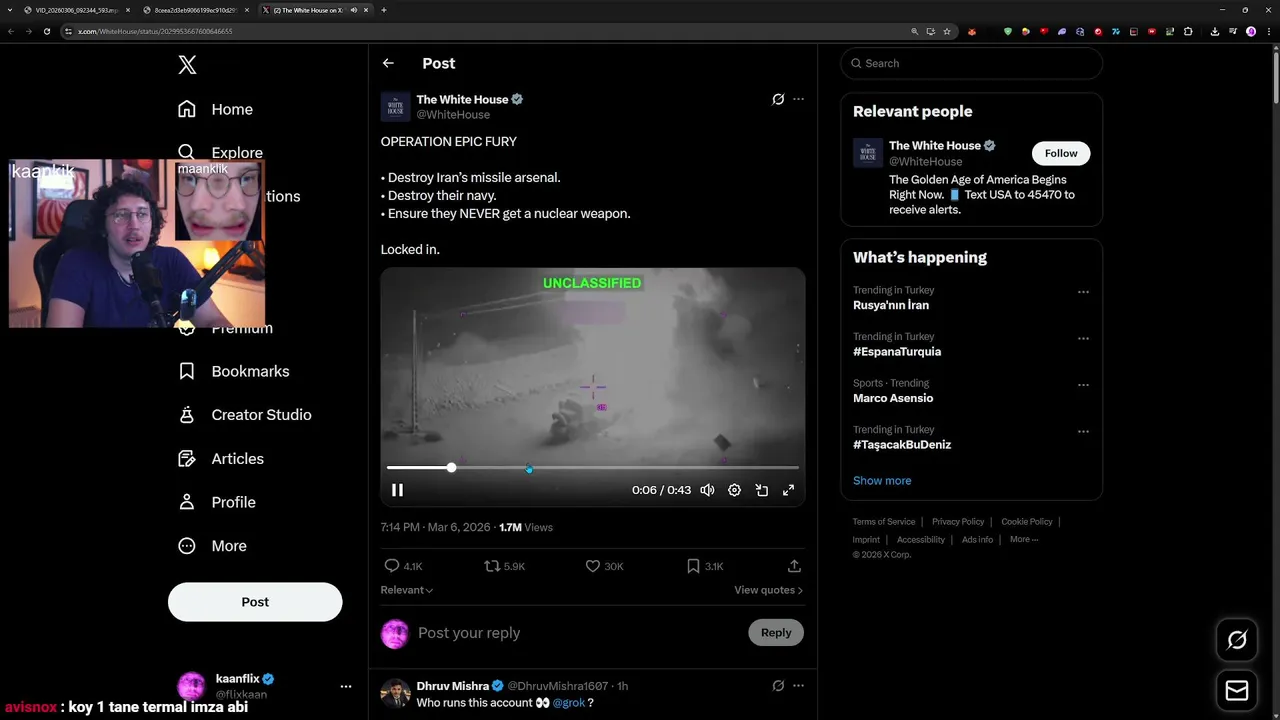Expand the footer More ··· links
The width and height of the screenshot is (1280, 720).
tap(1024, 539)
